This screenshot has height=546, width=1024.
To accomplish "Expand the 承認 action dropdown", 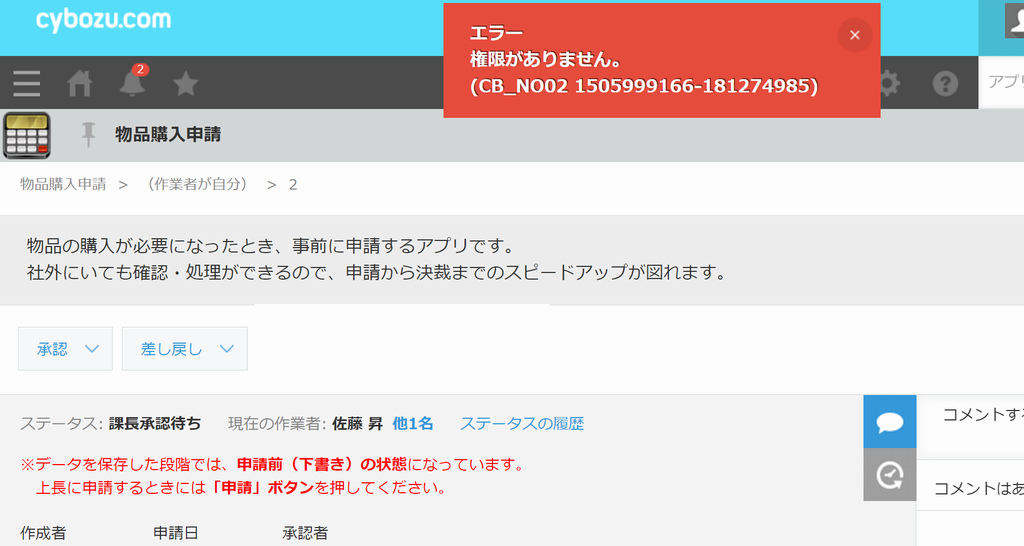I will click(65, 349).
